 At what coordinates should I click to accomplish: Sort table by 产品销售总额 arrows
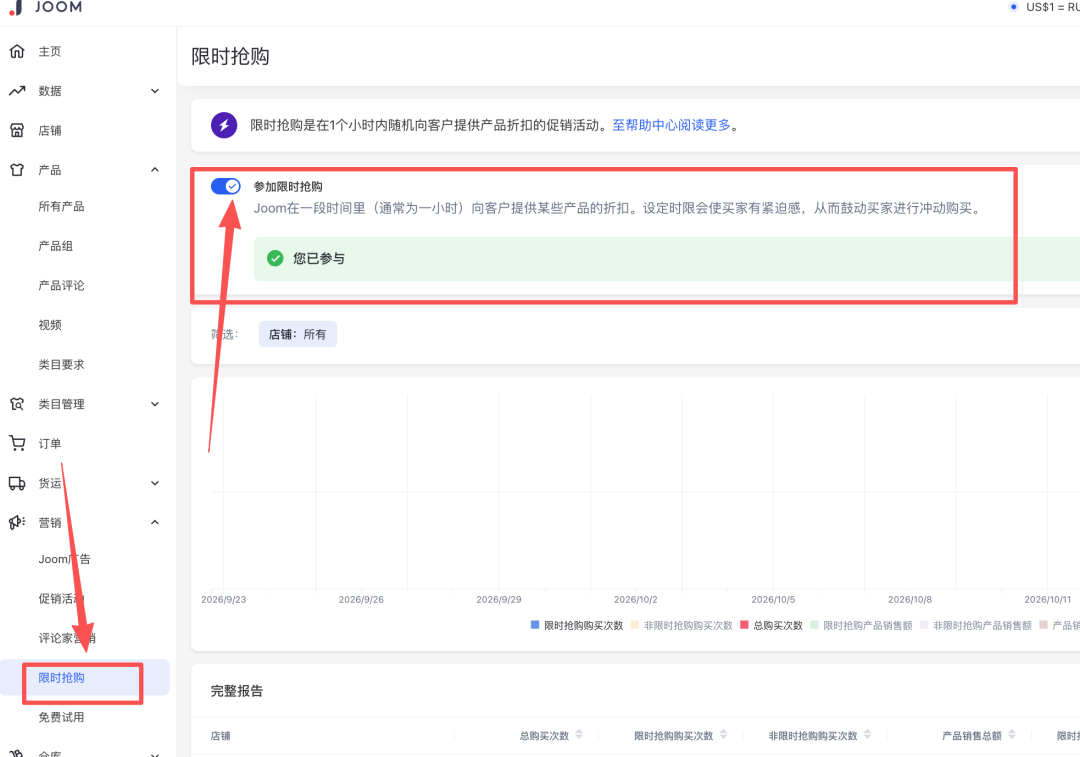(x=1012, y=734)
